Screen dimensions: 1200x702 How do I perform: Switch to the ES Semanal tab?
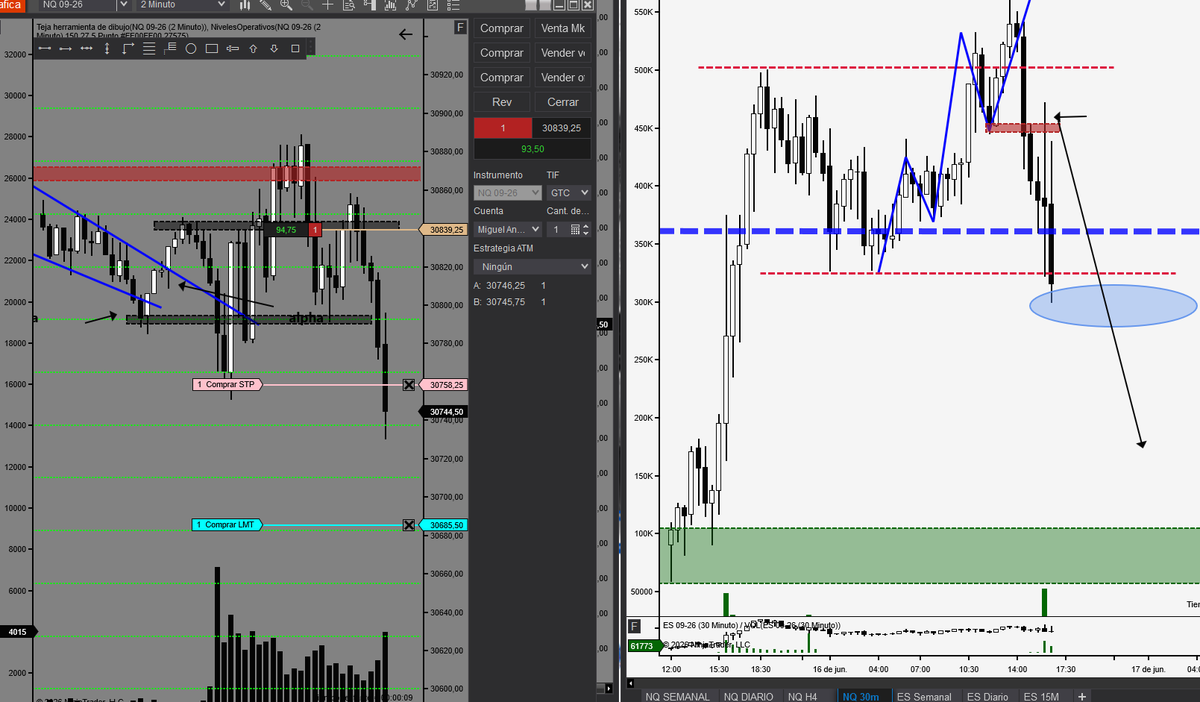click(x=925, y=696)
